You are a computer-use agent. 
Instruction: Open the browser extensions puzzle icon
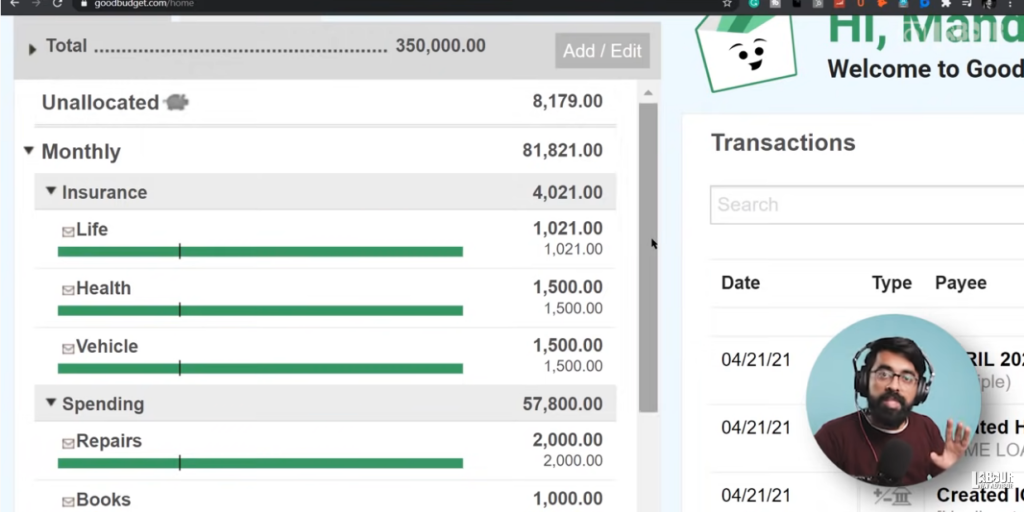click(x=945, y=4)
